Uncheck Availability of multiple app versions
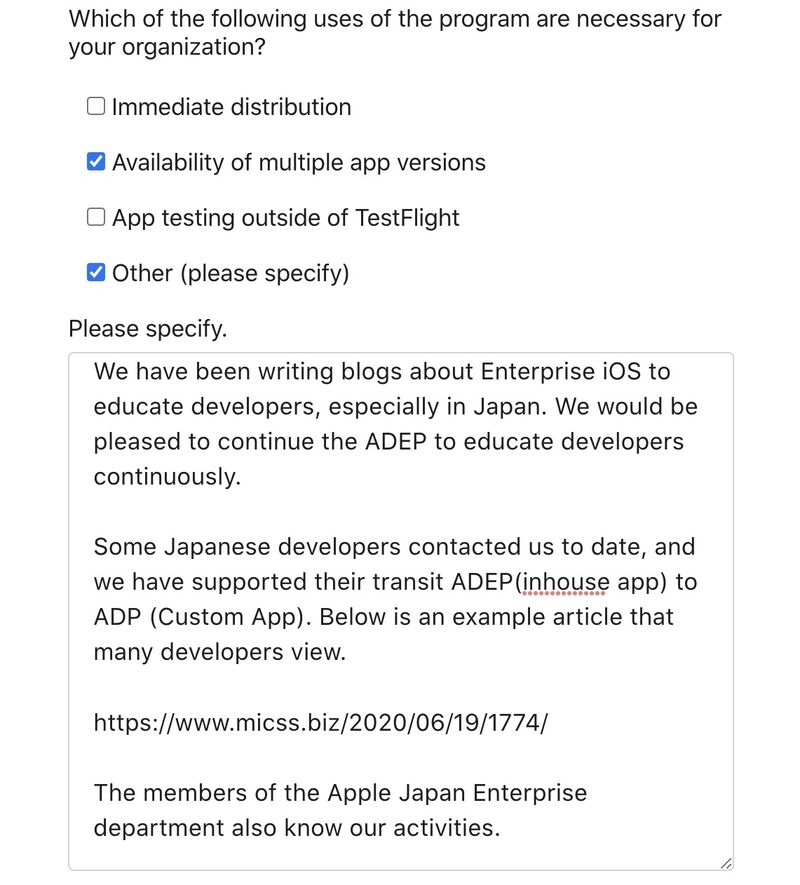 pyautogui.click(x=96, y=161)
